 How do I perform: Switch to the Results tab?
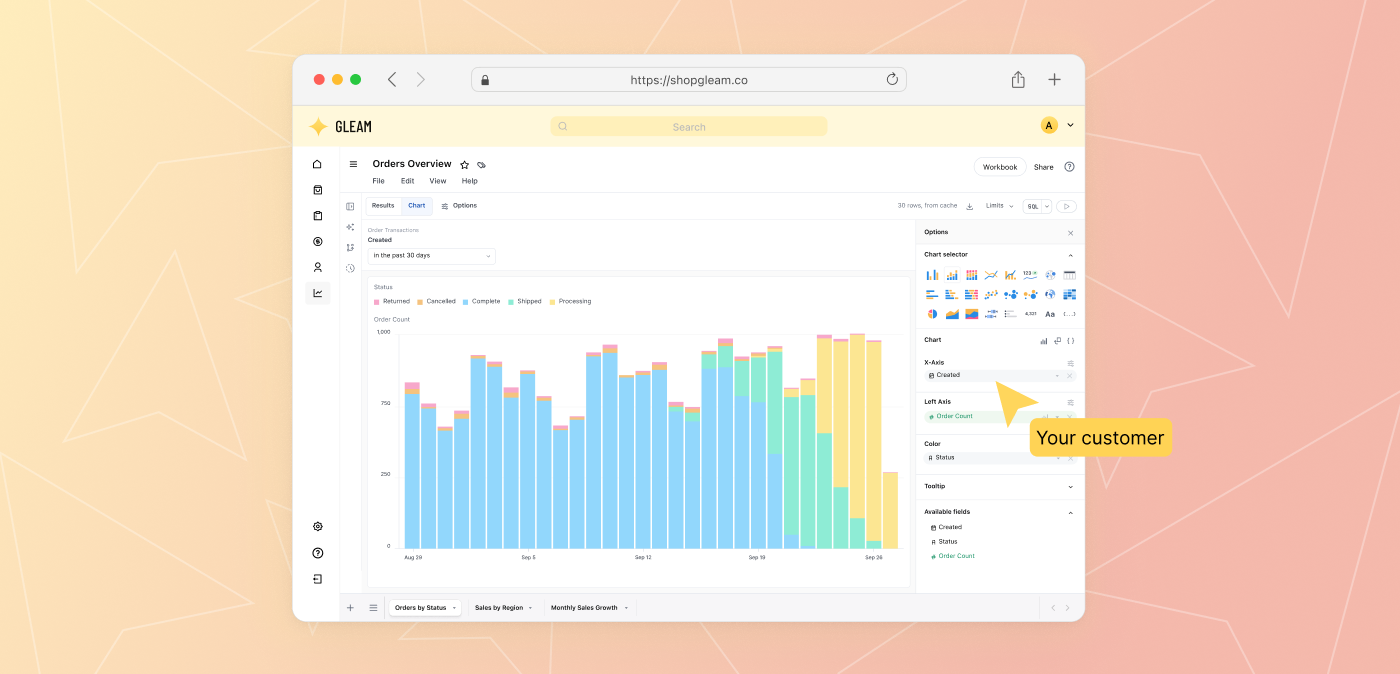(383, 206)
